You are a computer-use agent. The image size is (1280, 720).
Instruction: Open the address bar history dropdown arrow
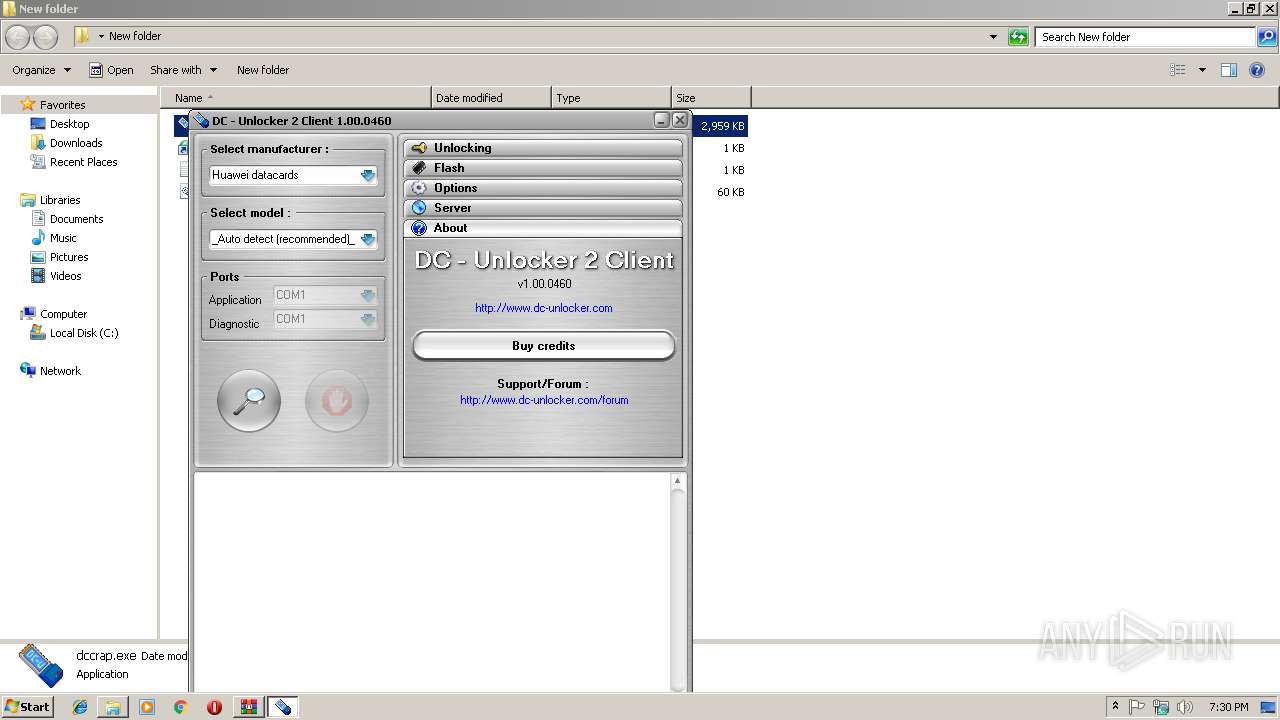(x=993, y=37)
